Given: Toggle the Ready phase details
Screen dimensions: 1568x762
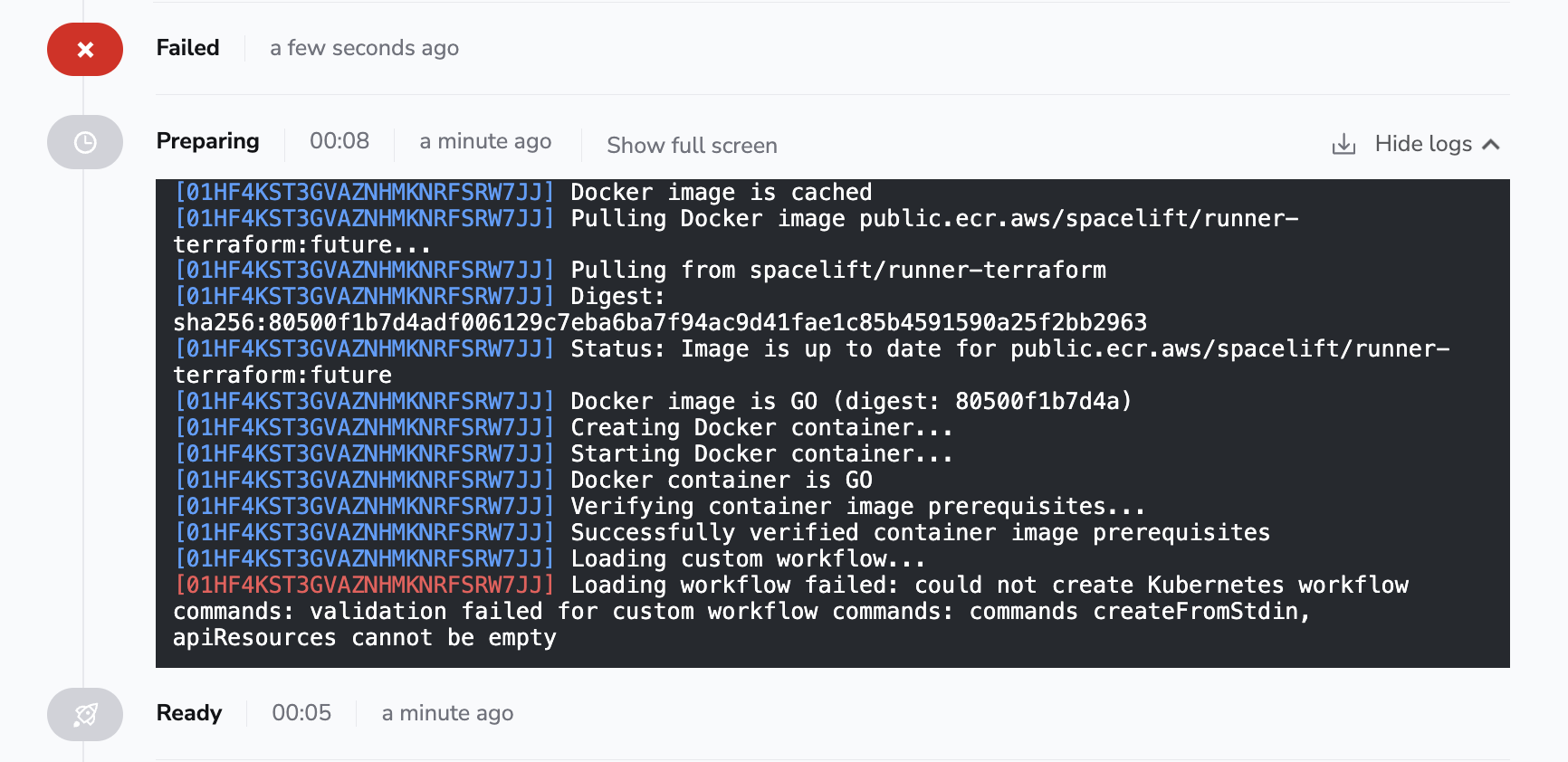Looking at the screenshot, I should tap(189, 713).
